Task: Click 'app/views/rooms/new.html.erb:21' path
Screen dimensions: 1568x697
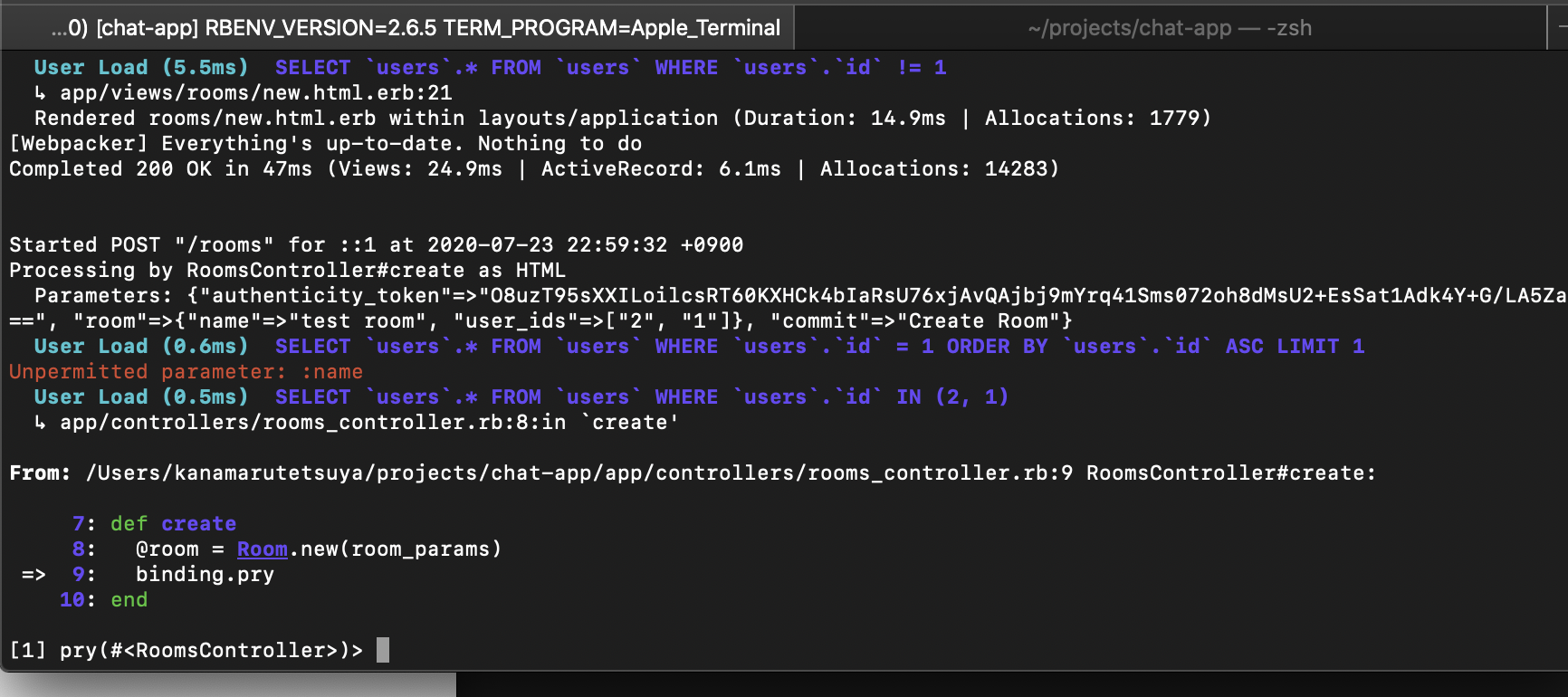Action: point(256,93)
